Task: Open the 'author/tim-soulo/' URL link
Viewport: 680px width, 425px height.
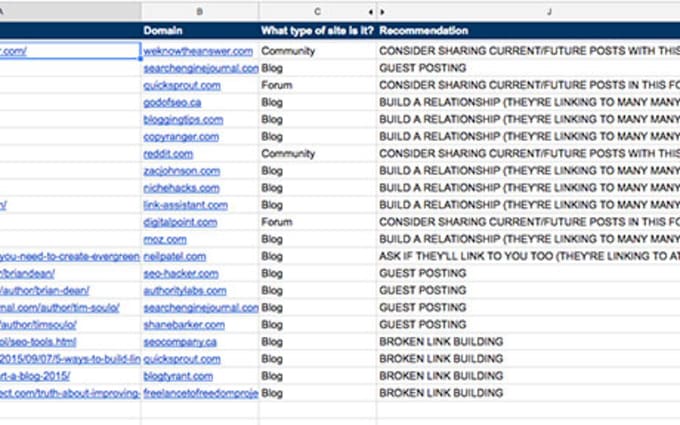Action: [x=60, y=308]
